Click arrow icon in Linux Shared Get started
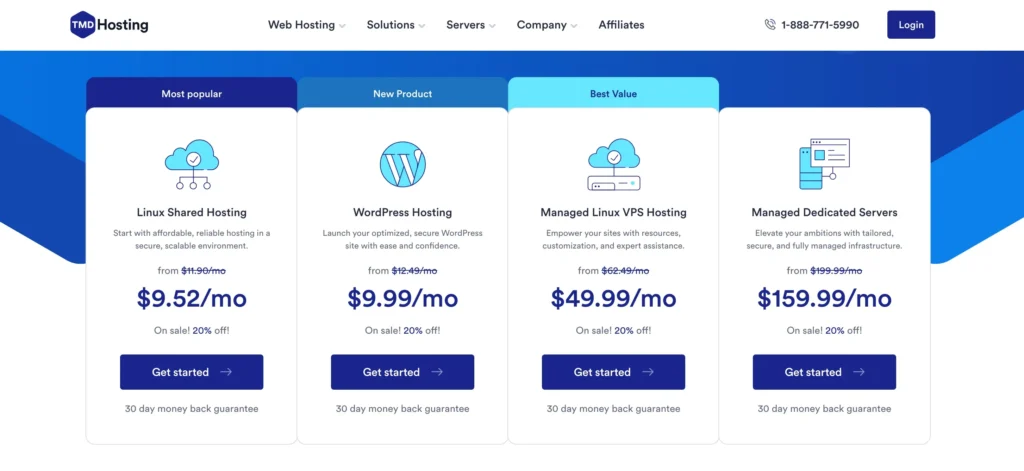This screenshot has height=471, width=1024. point(226,372)
